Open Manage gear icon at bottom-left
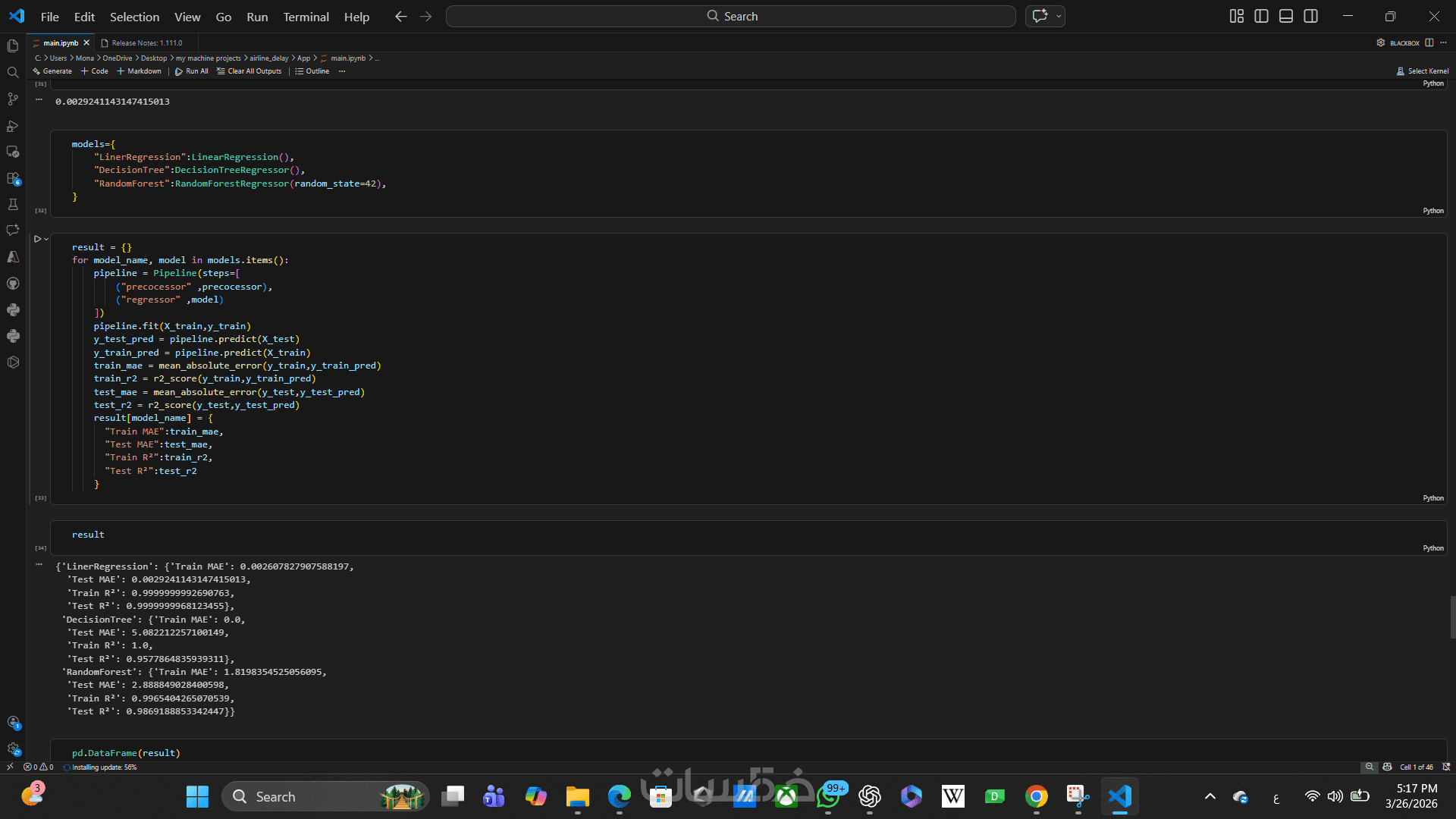 (x=13, y=748)
